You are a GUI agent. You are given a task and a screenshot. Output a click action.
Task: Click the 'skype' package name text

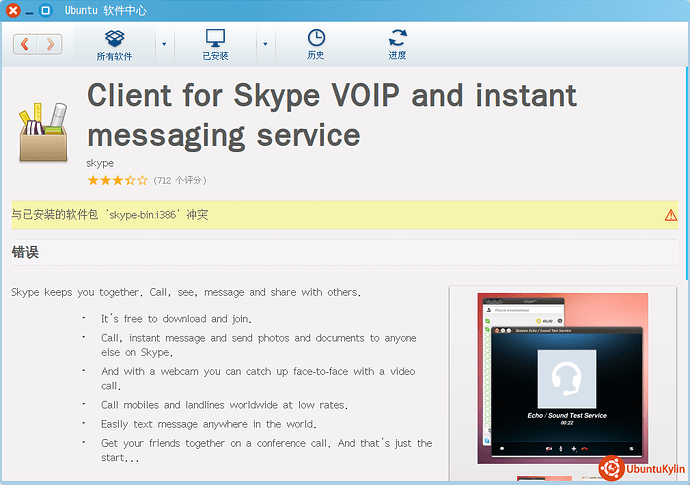click(100, 163)
